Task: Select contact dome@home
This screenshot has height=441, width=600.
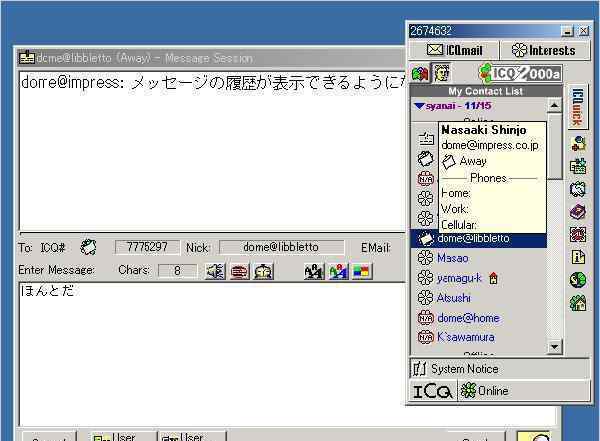Action: pyautogui.click(x=468, y=318)
